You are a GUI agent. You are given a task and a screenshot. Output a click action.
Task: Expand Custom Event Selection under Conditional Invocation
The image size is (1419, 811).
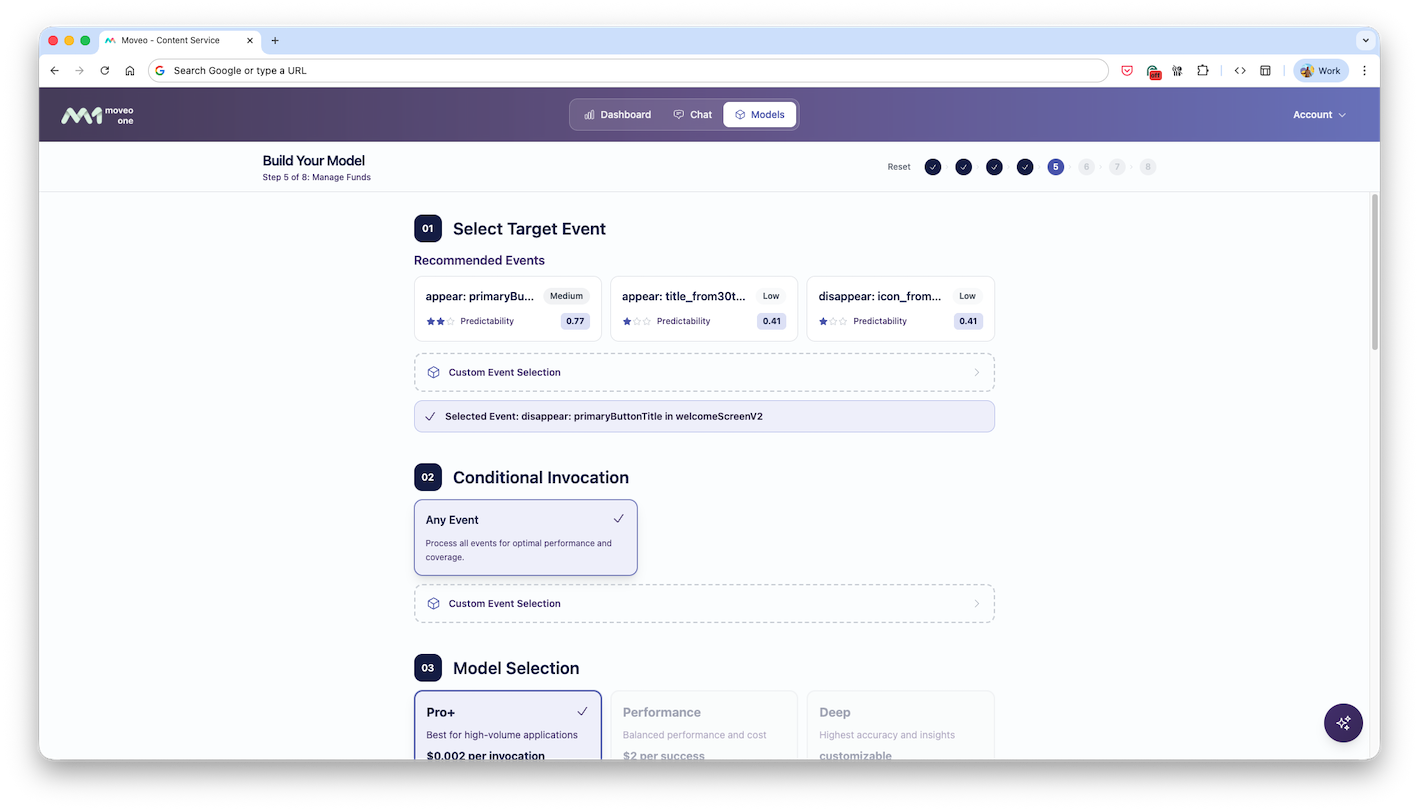(x=704, y=603)
